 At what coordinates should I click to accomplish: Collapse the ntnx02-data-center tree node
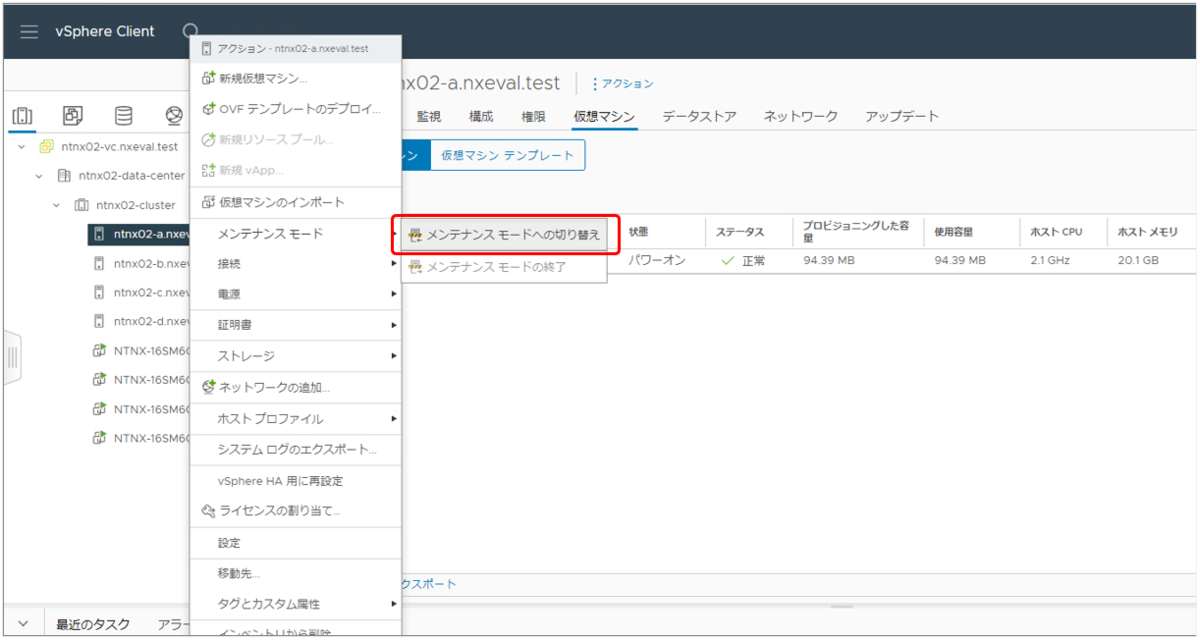[39, 176]
